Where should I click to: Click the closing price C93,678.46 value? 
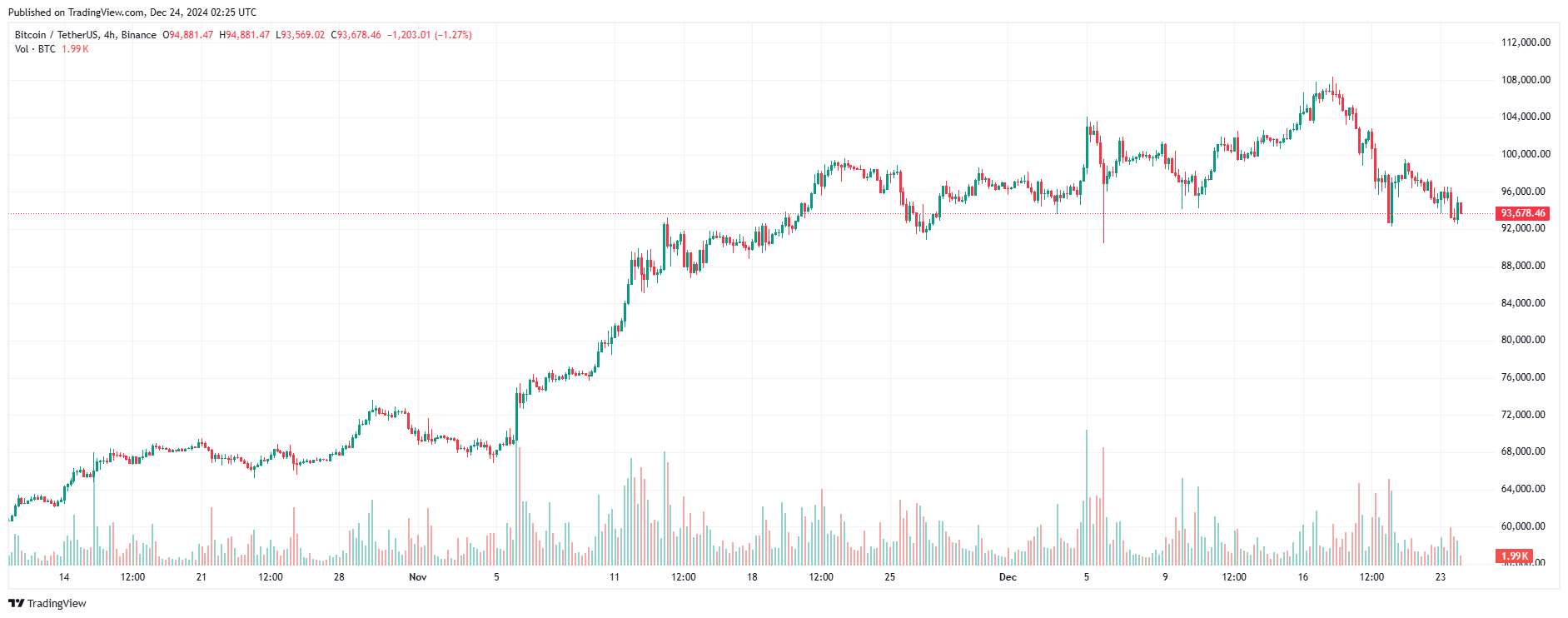(x=356, y=35)
